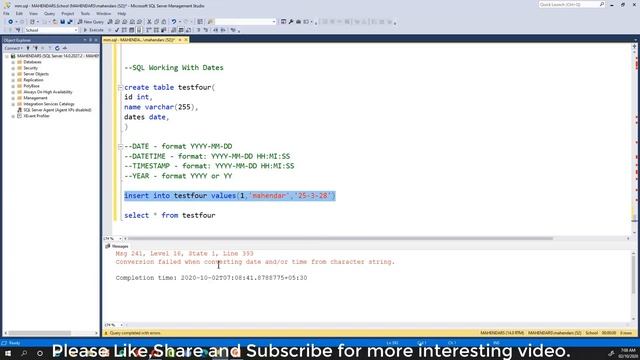Select Integration Services Catalogs folder

(49, 104)
